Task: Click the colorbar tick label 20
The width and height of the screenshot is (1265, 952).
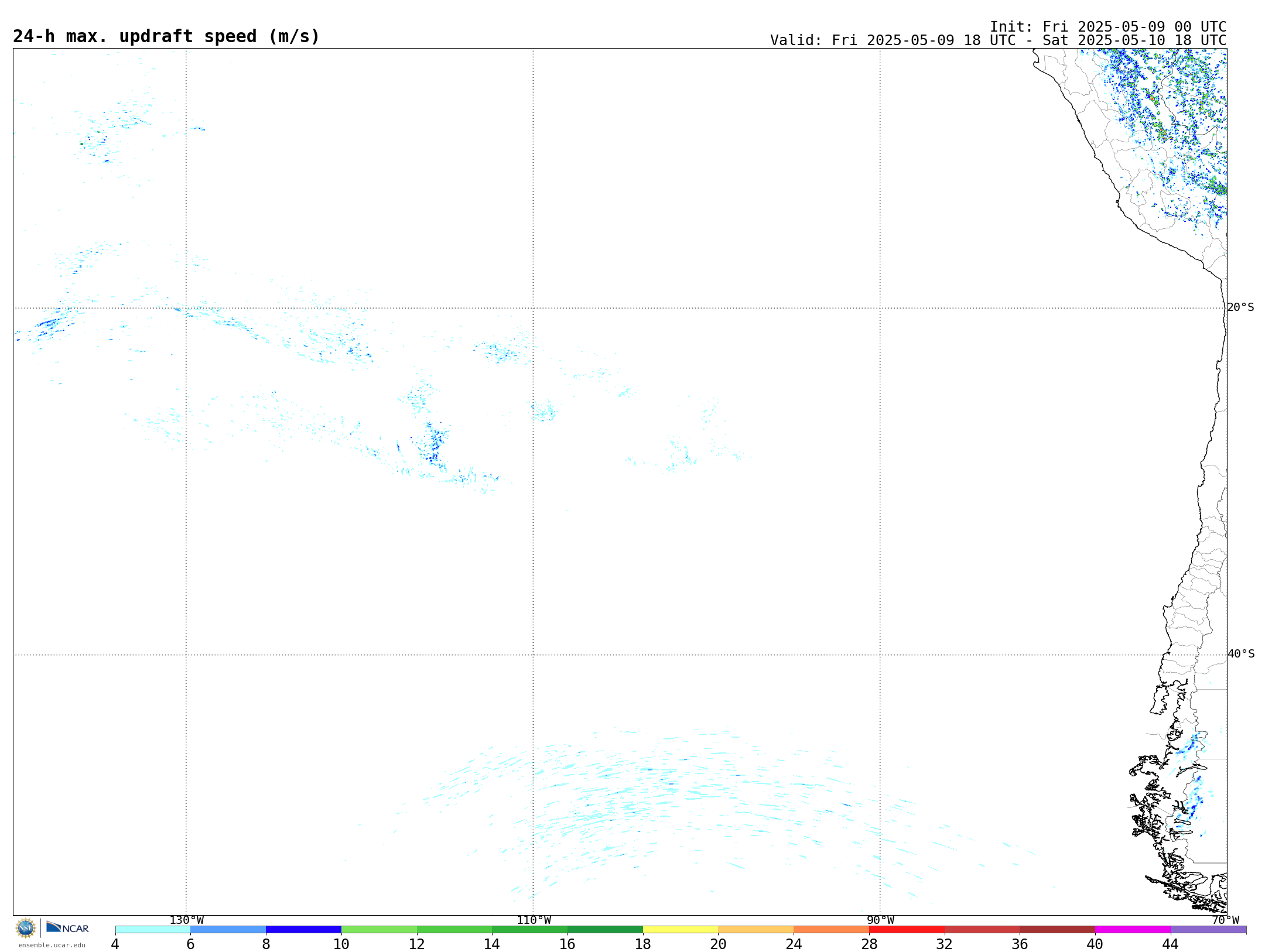Action: (x=719, y=944)
